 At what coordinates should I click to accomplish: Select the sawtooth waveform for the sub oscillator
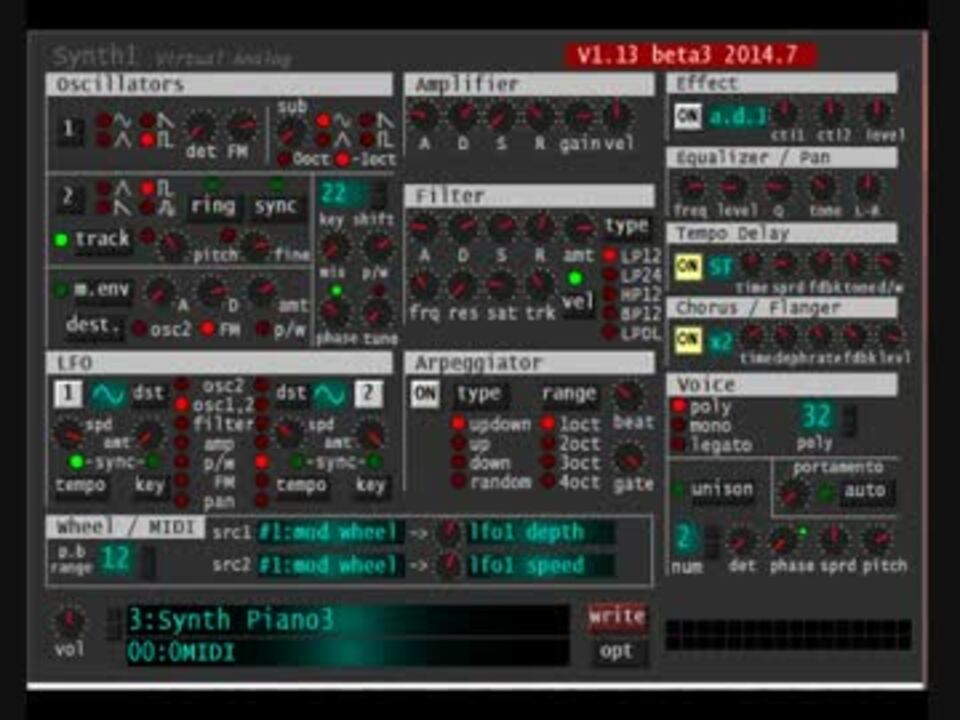coord(367,120)
